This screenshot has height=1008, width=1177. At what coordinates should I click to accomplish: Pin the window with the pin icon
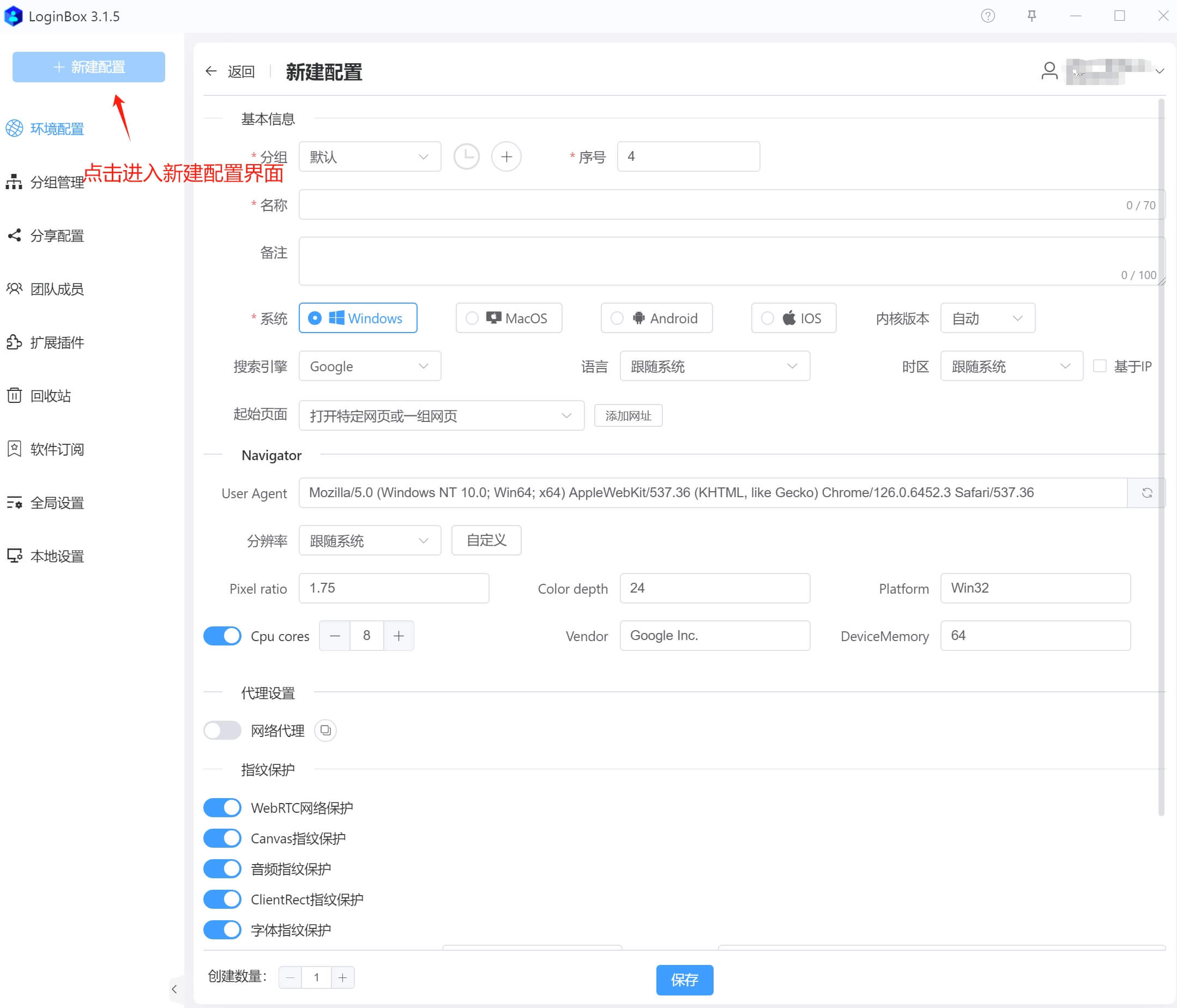pyautogui.click(x=1031, y=16)
